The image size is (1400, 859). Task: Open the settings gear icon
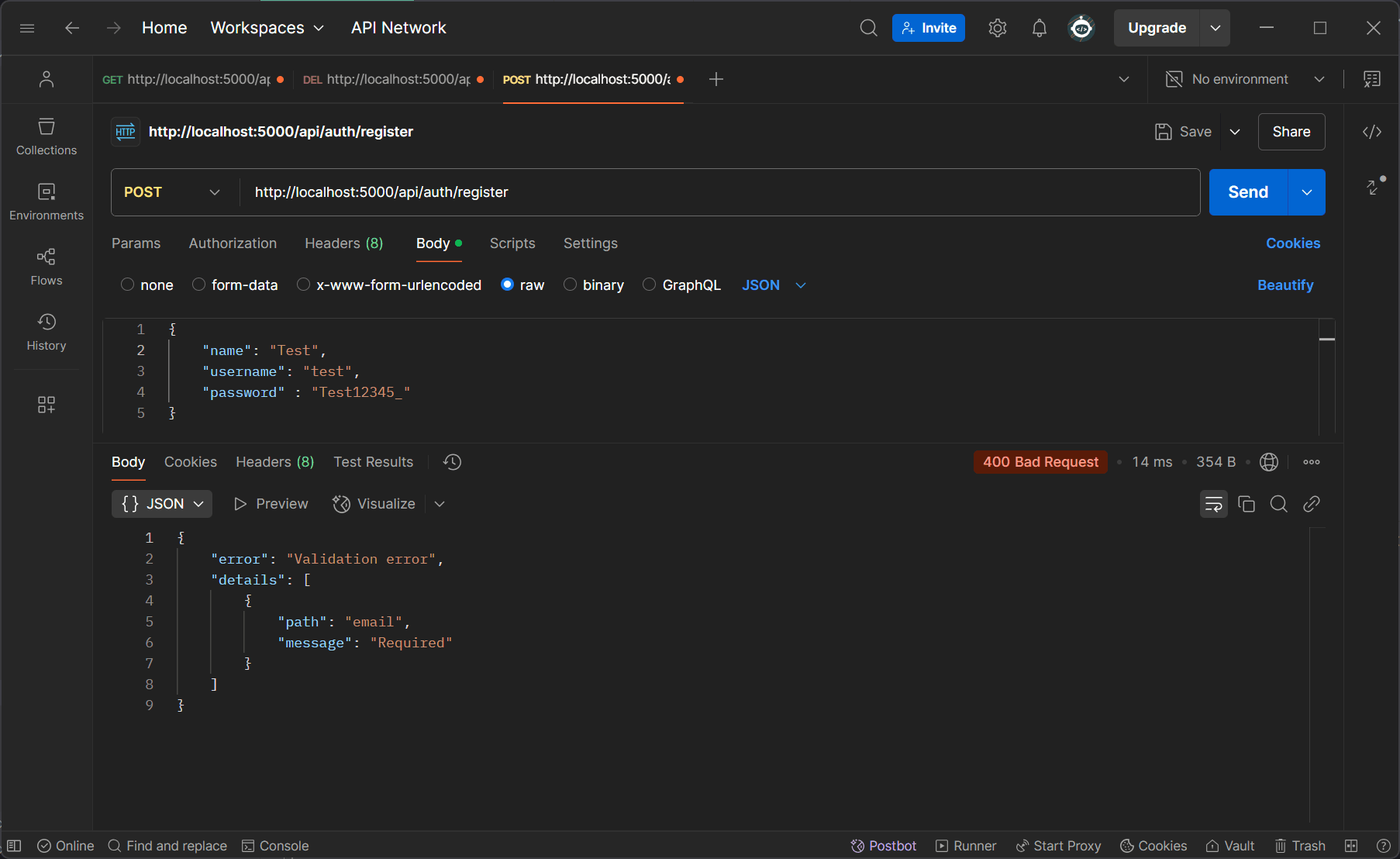(x=998, y=28)
